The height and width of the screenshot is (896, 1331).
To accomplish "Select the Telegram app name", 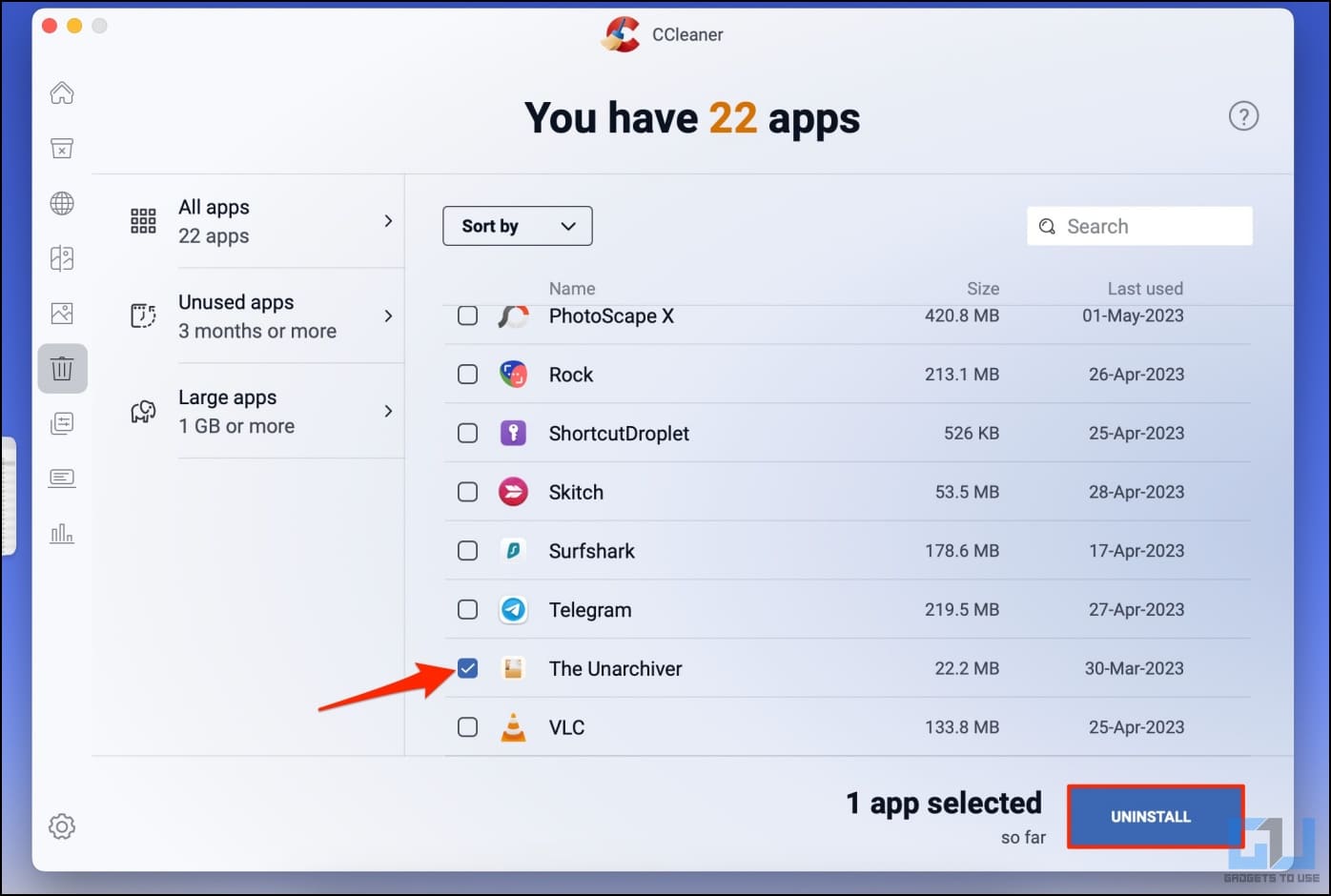I will 590,610.
